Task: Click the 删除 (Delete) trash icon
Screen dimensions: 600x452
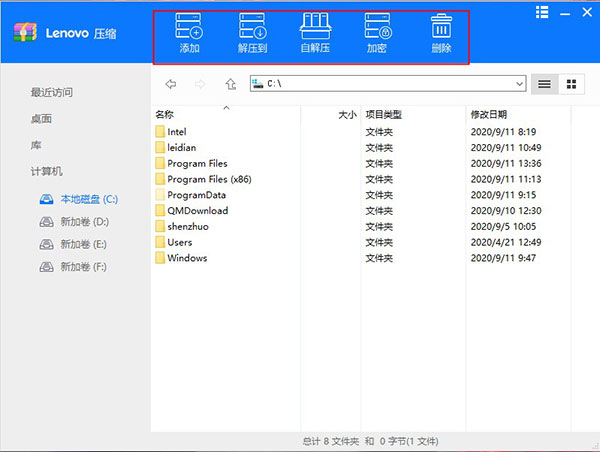Action: click(441, 33)
